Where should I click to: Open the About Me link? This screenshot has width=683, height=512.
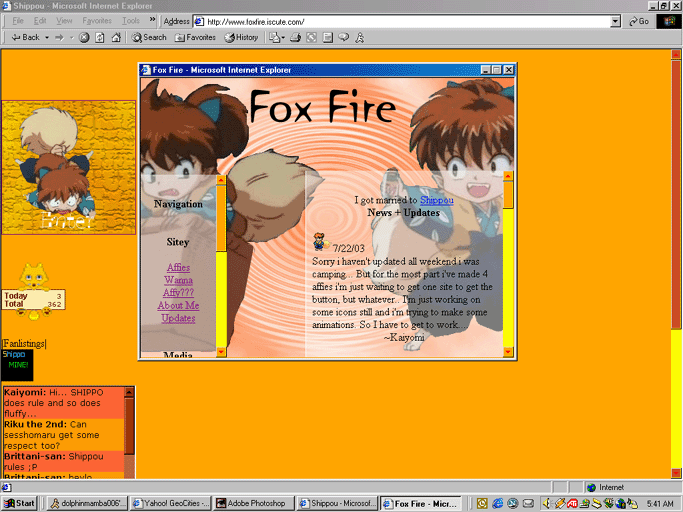[178, 305]
